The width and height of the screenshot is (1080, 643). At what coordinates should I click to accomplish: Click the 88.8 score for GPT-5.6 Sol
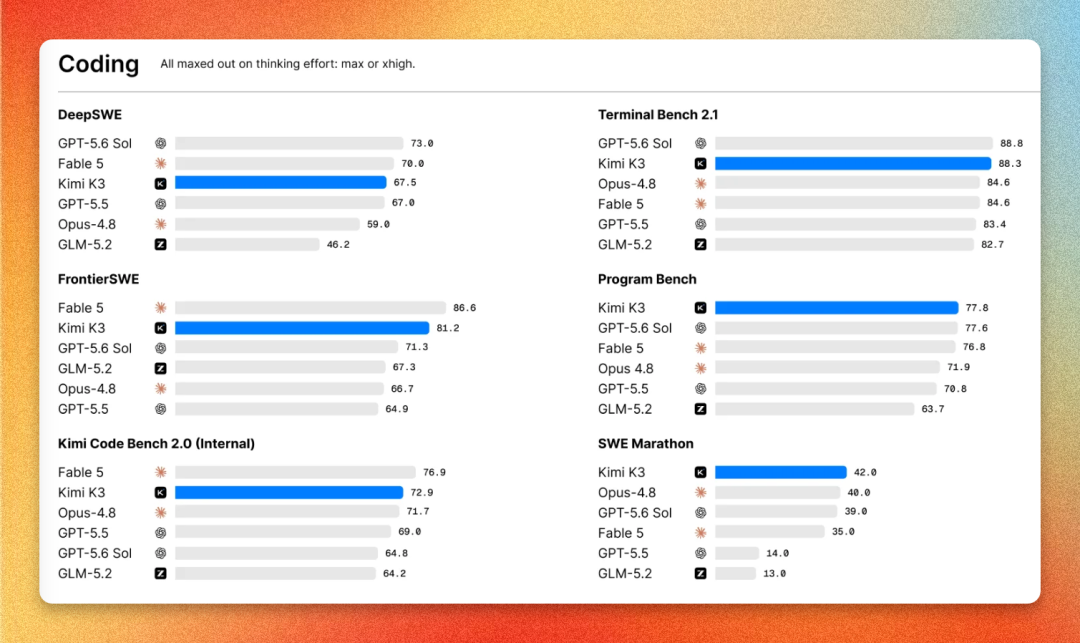[1011, 143]
